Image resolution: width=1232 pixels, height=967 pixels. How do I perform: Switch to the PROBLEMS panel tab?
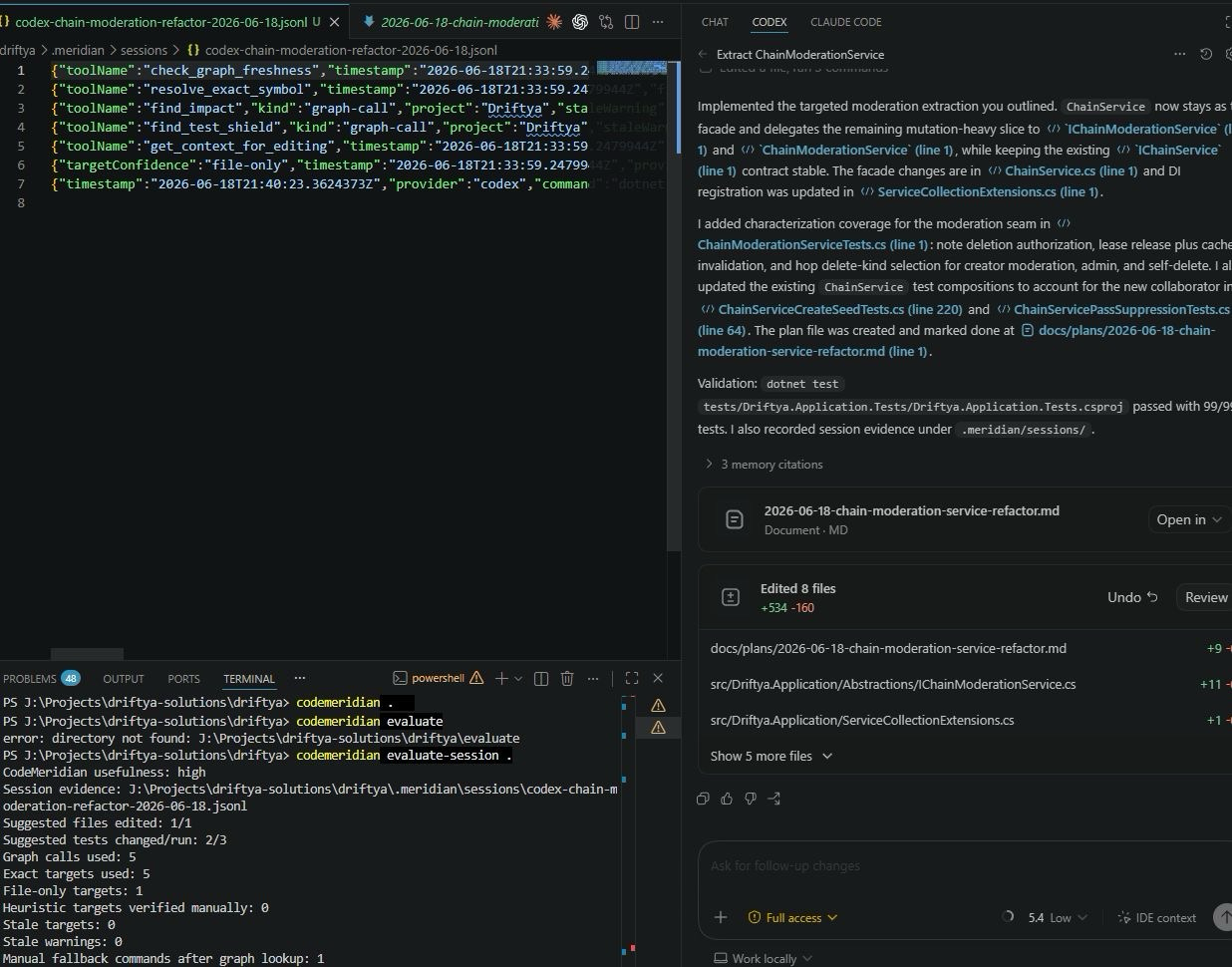42,678
